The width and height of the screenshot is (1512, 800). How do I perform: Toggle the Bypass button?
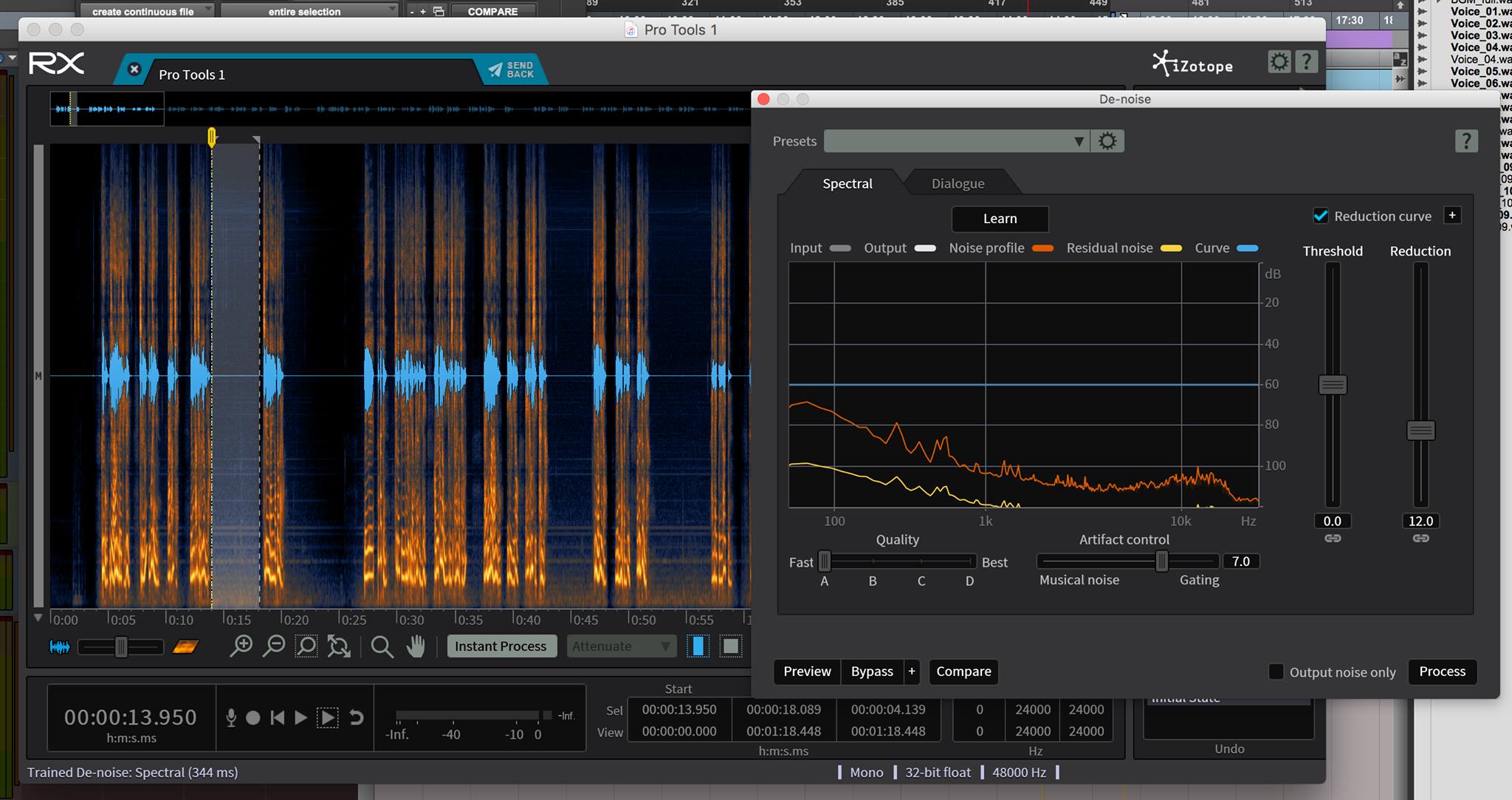tap(872, 671)
